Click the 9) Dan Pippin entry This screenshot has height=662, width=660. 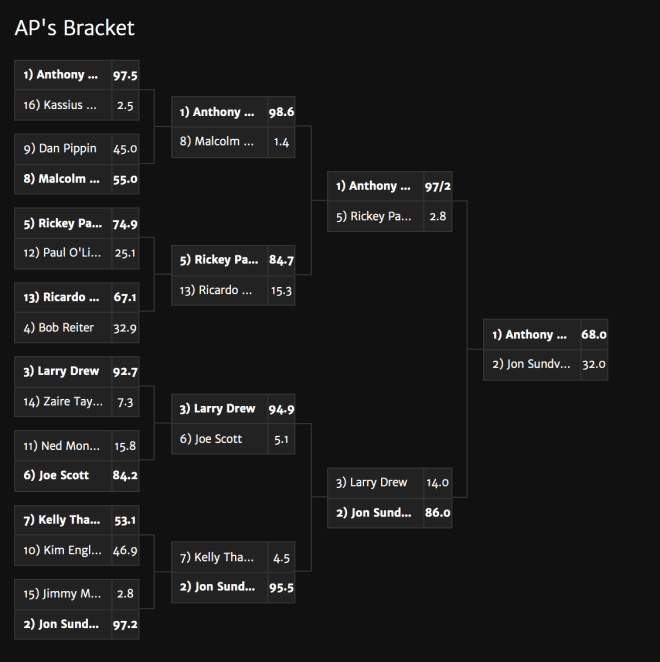[77, 149]
